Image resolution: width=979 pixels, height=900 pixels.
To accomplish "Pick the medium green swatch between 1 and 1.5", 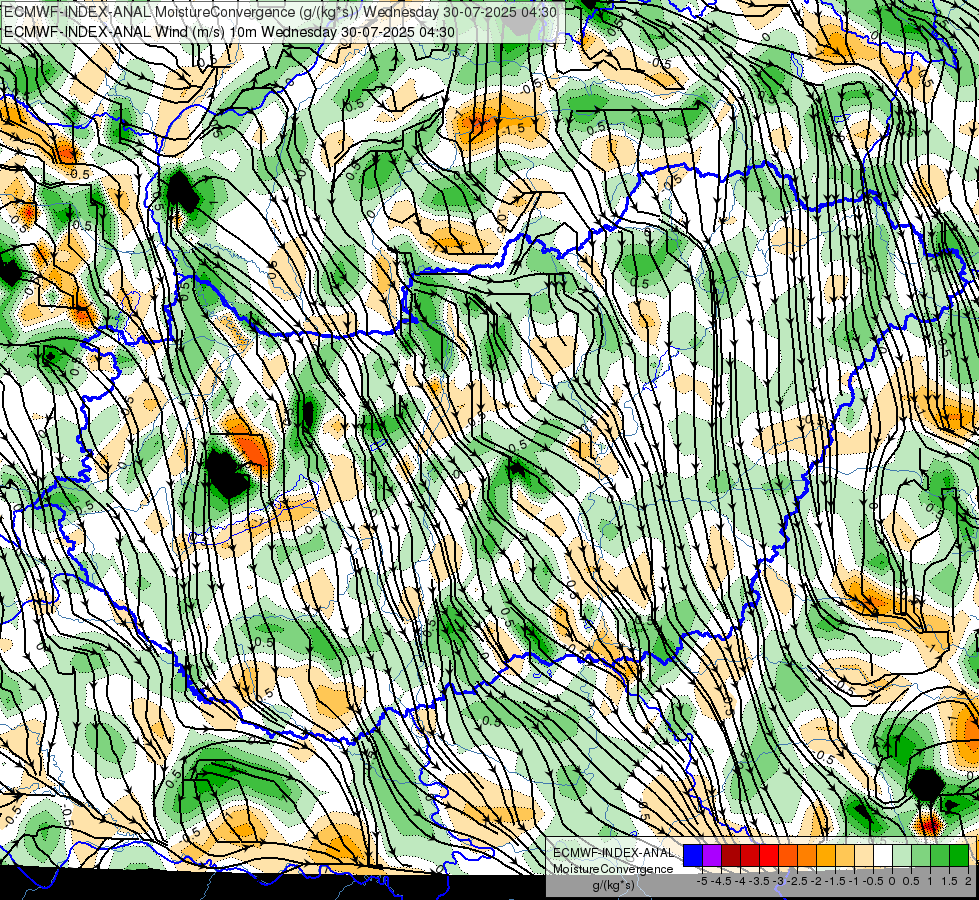I will point(940,855).
